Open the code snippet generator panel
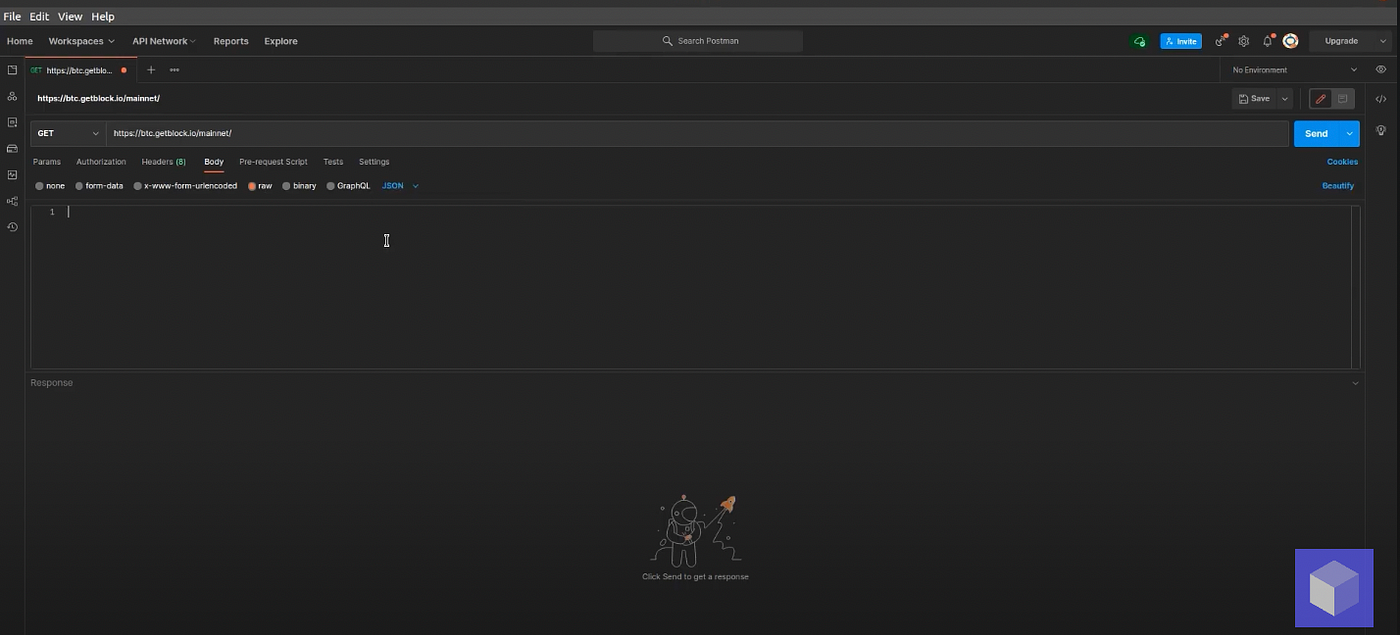Screen dimensions: 1400x635 [x=1381, y=98]
